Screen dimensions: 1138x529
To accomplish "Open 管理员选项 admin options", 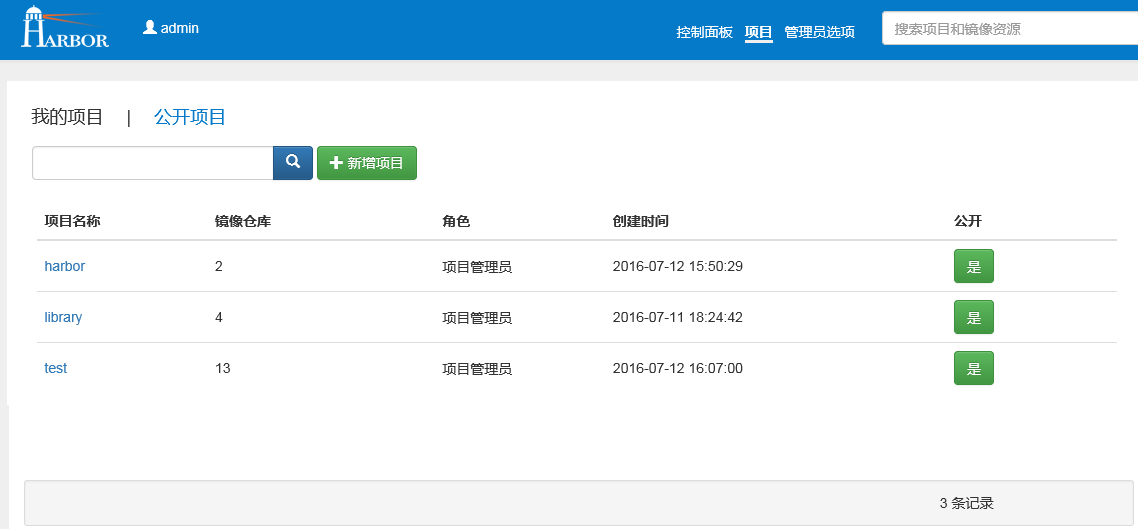I will coord(819,32).
